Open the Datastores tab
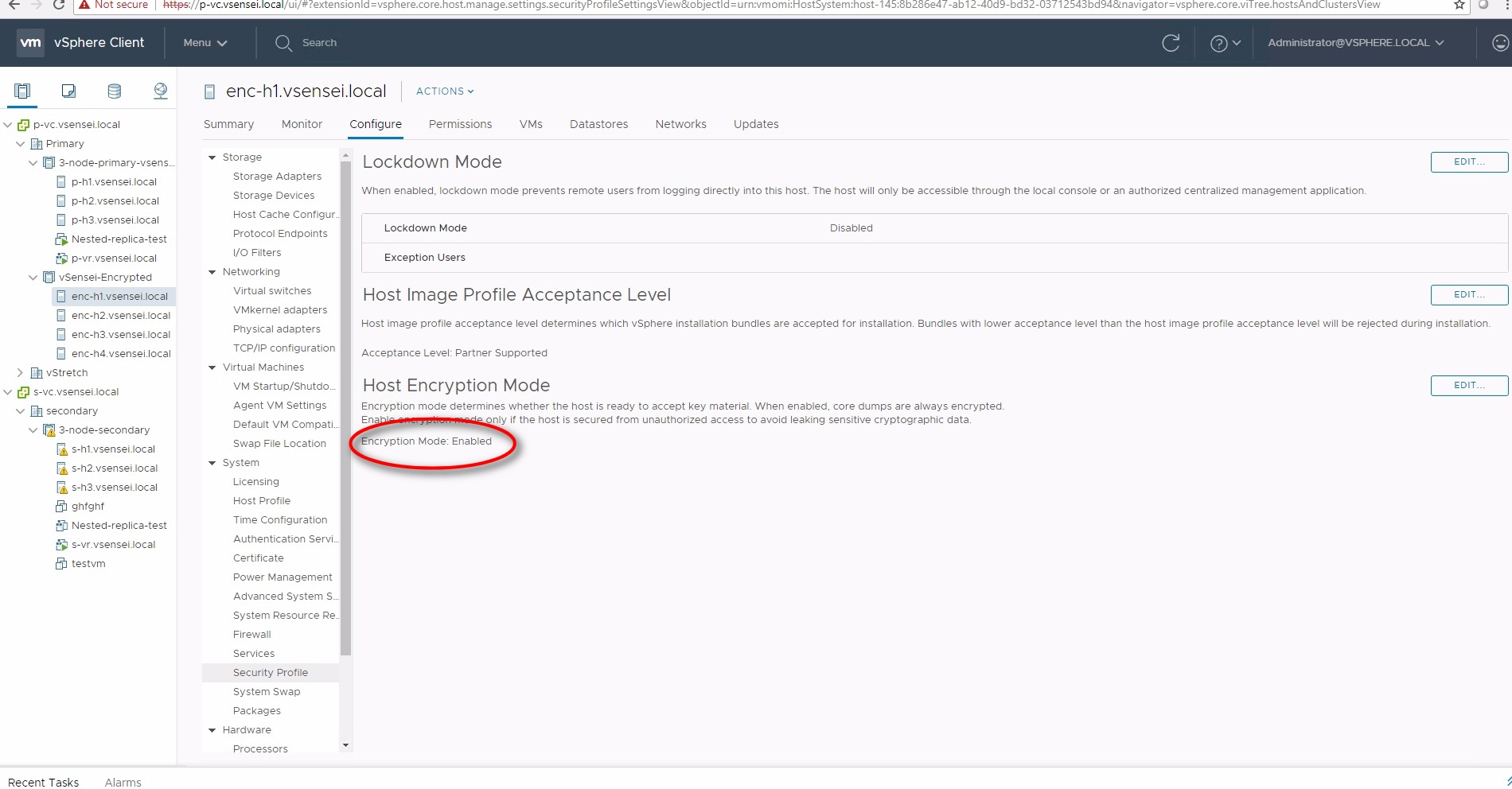 click(598, 124)
